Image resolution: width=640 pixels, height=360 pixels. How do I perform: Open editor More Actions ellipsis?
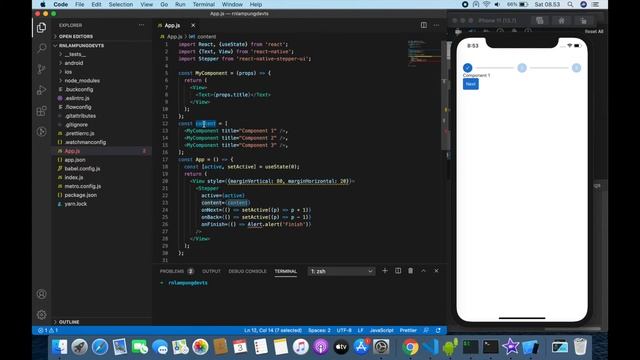(436, 25)
